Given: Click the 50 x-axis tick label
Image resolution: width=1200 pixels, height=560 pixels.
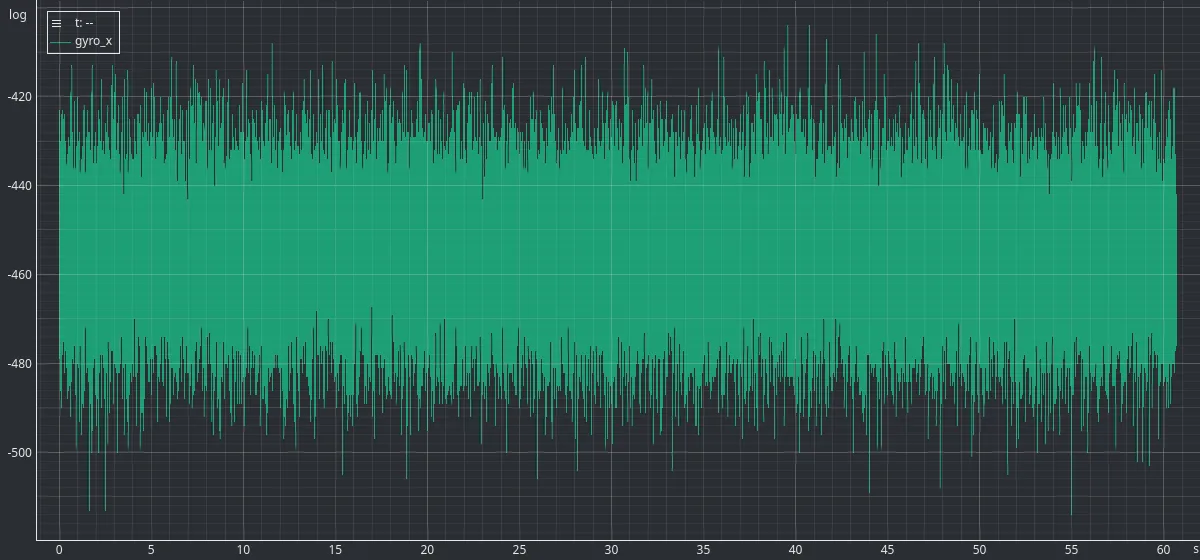Looking at the screenshot, I should [979, 550].
